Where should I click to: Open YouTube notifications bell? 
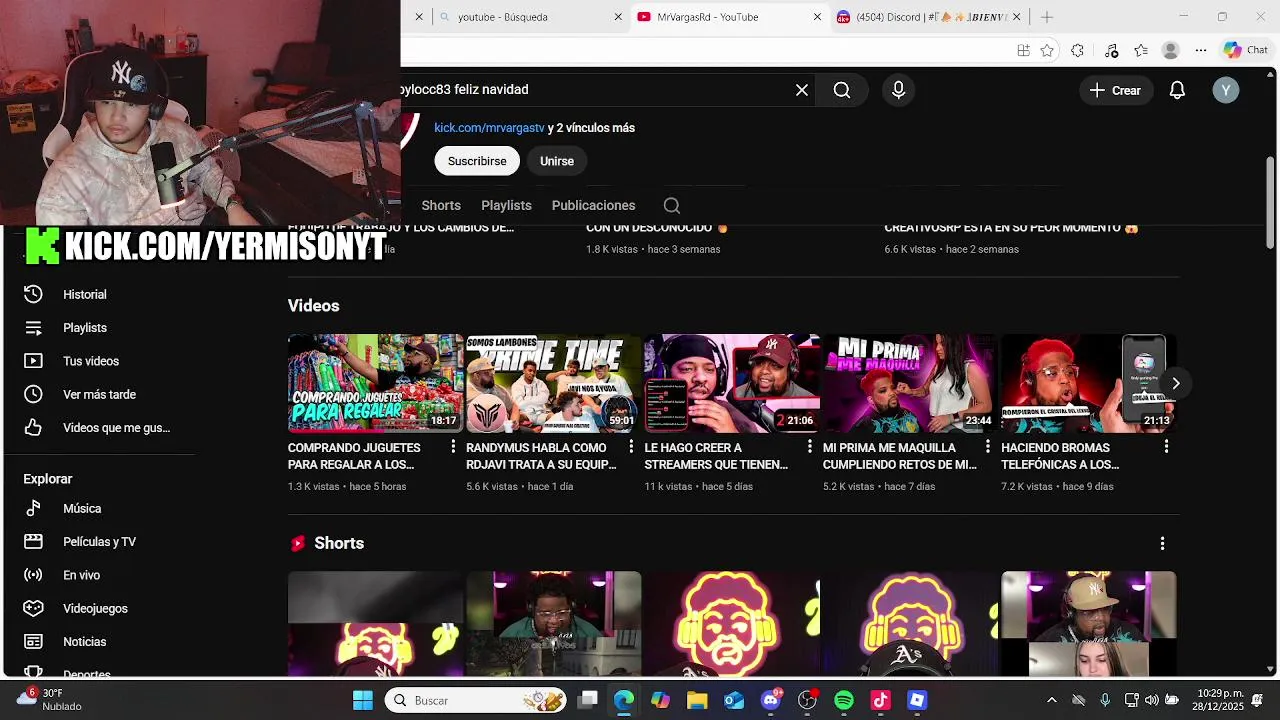click(x=1178, y=90)
